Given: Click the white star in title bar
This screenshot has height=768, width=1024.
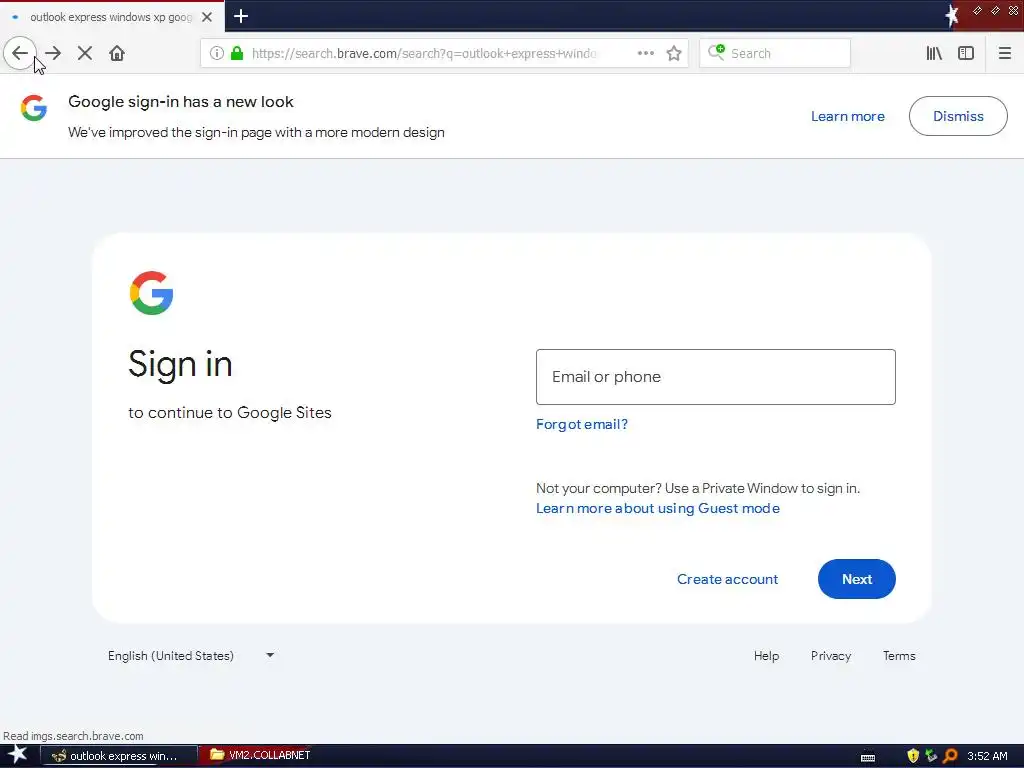Looking at the screenshot, I should 952,15.
